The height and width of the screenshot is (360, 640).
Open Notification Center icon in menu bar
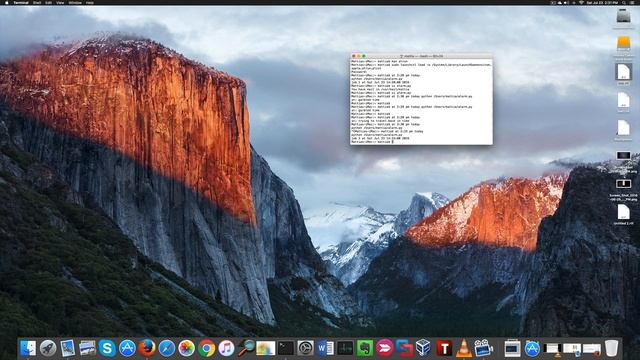(x=633, y=2)
